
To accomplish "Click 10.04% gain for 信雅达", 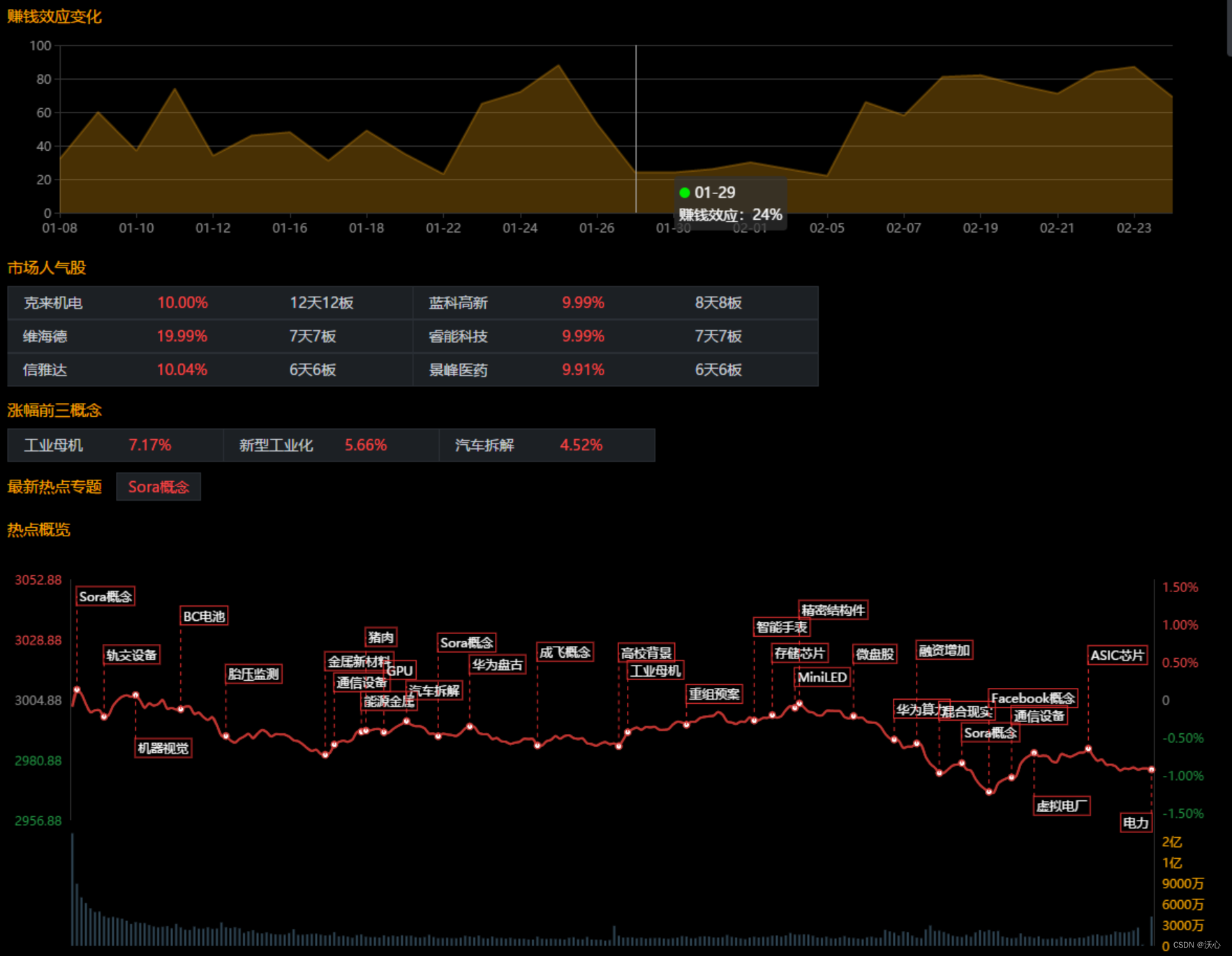I will coord(182,370).
